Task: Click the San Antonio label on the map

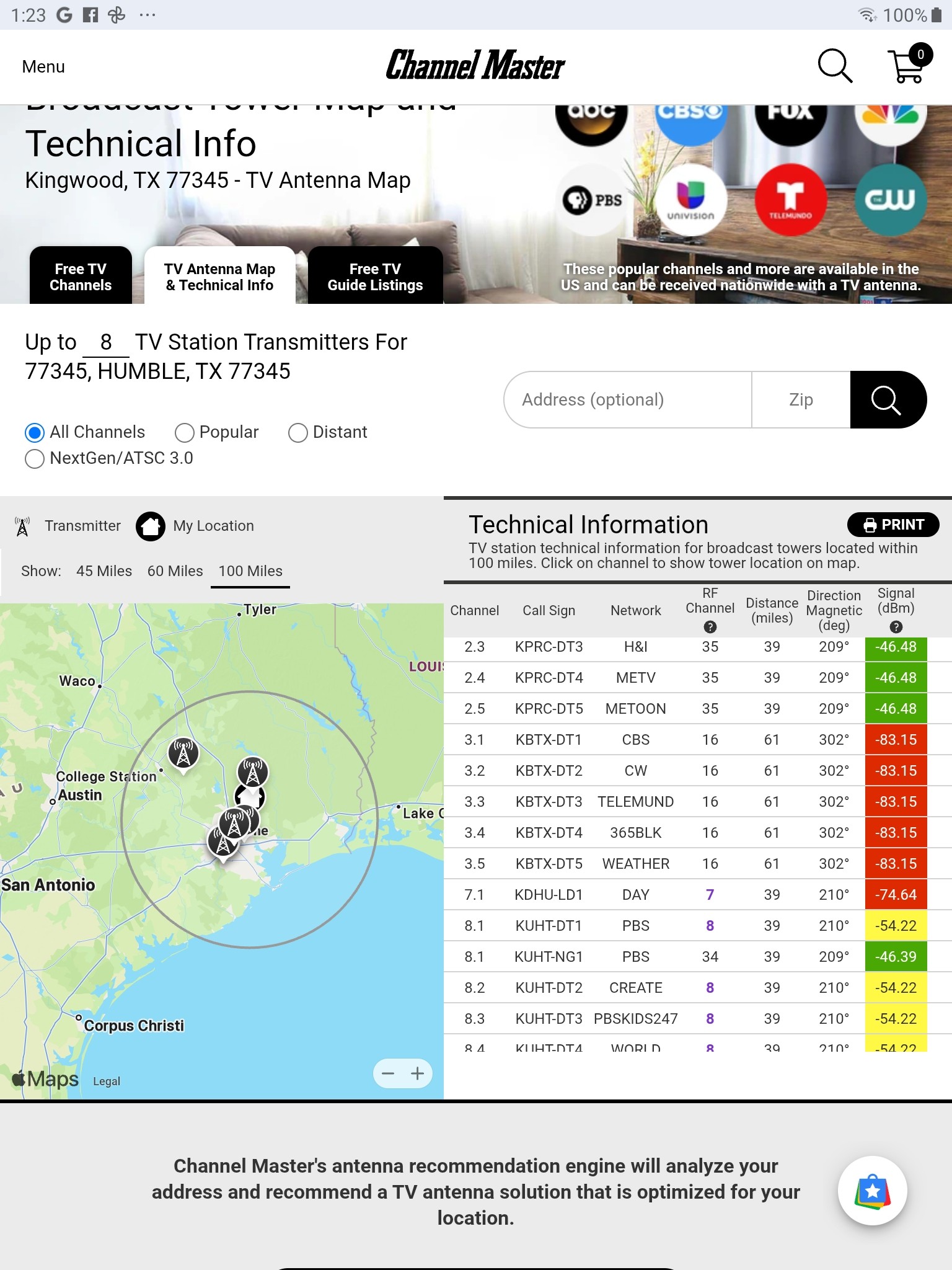Action: tap(48, 885)
